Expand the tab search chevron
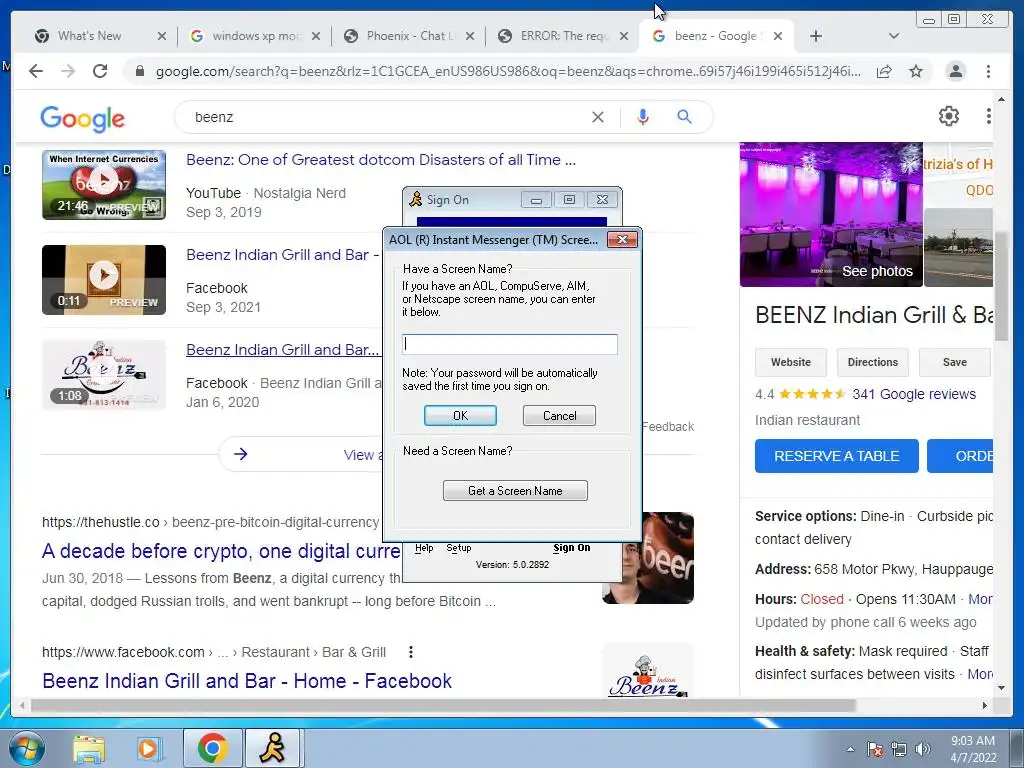Viewport: 1024px width, 768px height. click(x=894, y=36)
